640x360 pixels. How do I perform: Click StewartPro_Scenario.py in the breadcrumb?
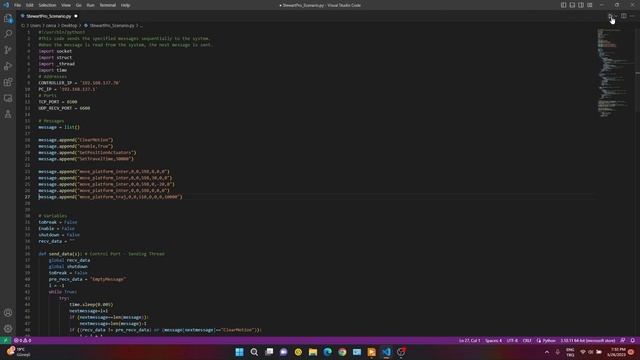point(112,26)
